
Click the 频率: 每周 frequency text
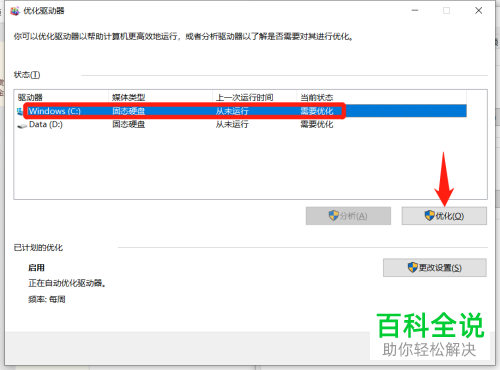47,299
